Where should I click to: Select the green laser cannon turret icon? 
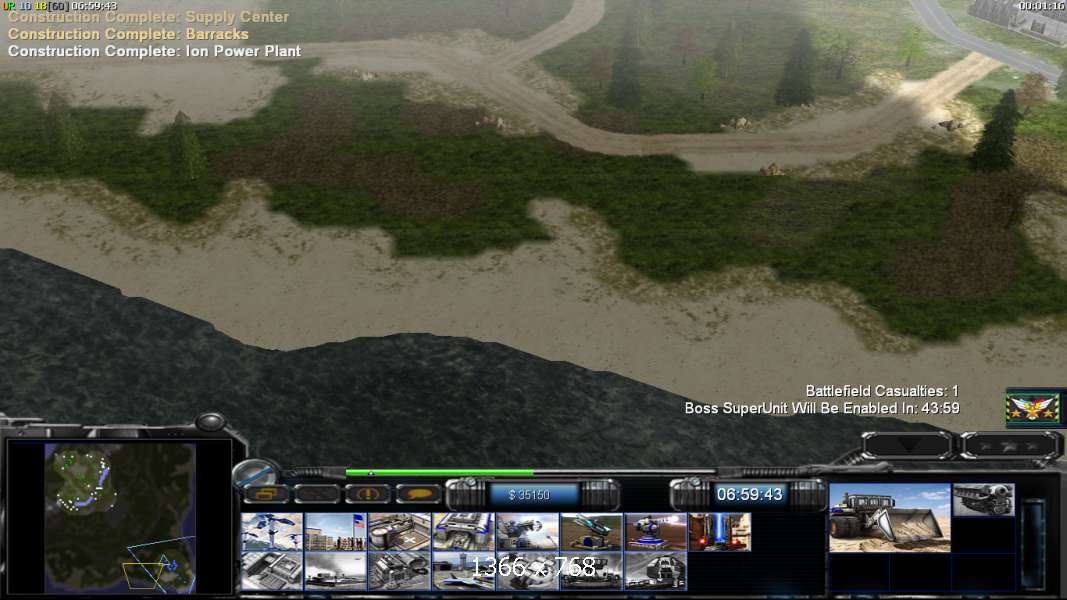pyautogui.click(x=591, y=532)
